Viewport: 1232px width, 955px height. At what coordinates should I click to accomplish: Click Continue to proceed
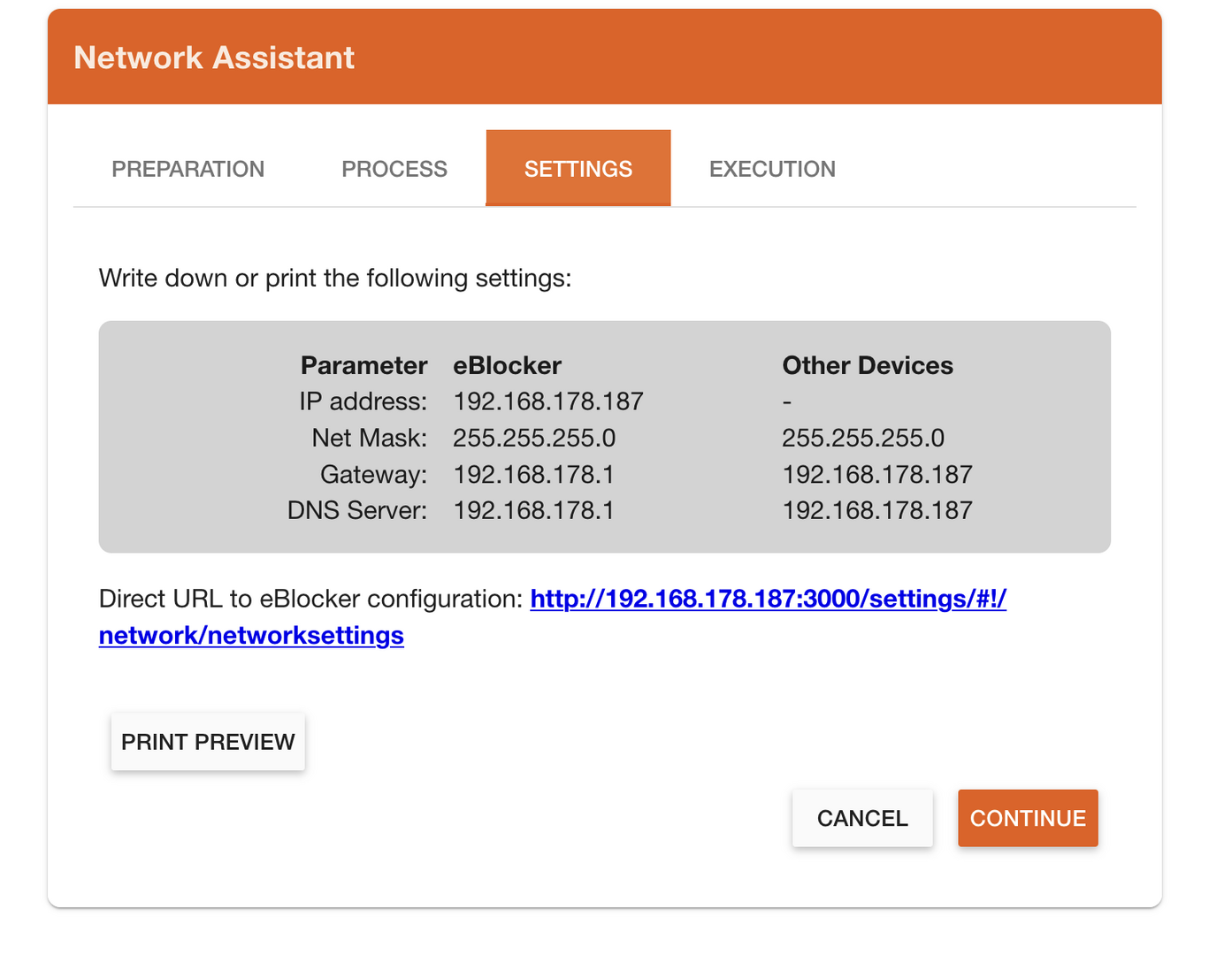click(1027, 818)
